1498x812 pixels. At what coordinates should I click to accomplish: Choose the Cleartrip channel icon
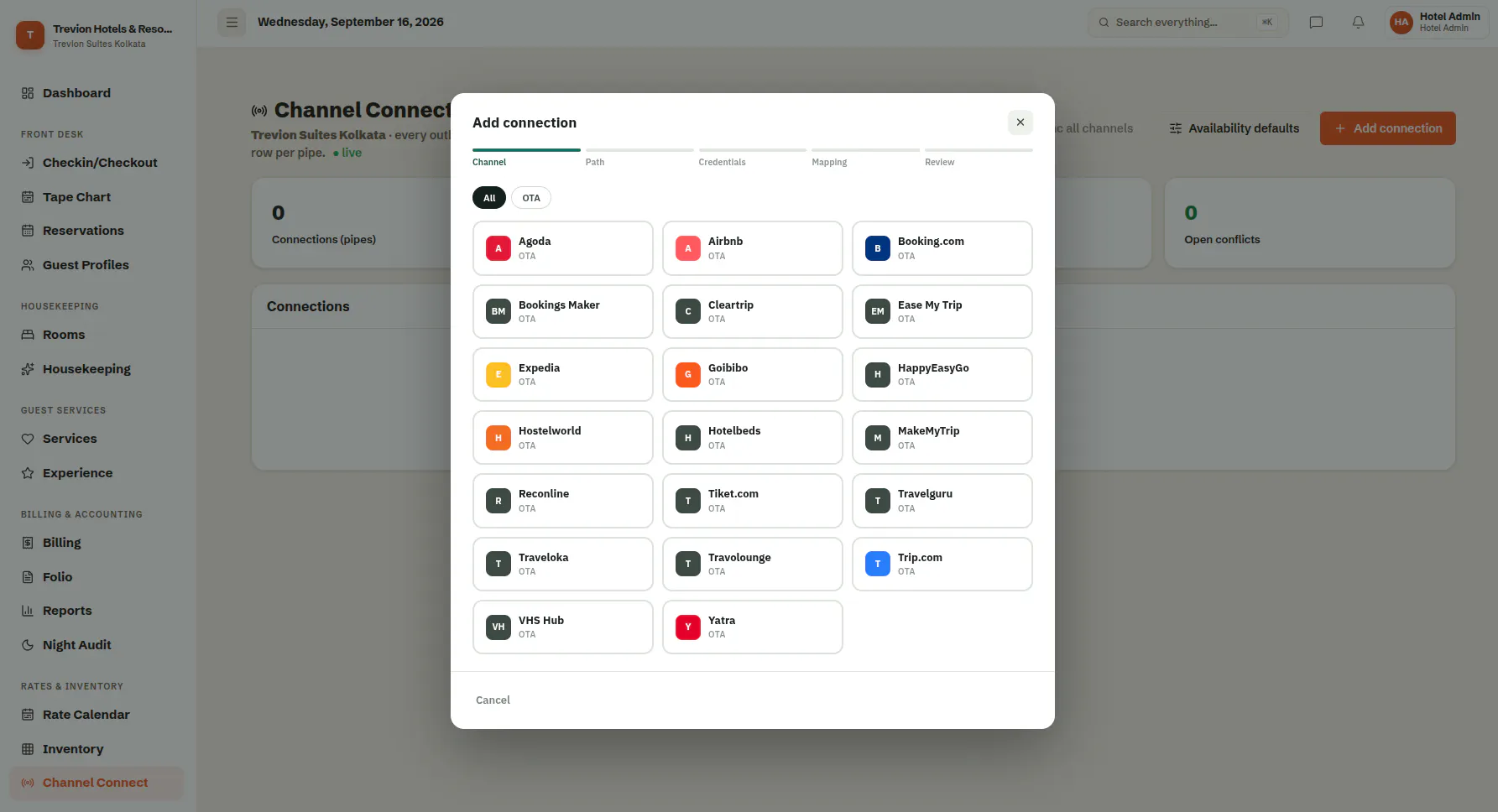coord(688,311)
